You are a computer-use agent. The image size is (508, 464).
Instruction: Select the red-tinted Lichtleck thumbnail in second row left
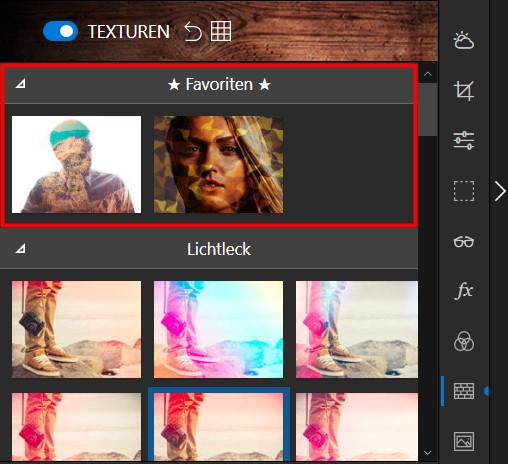click(x=76, y=427)
